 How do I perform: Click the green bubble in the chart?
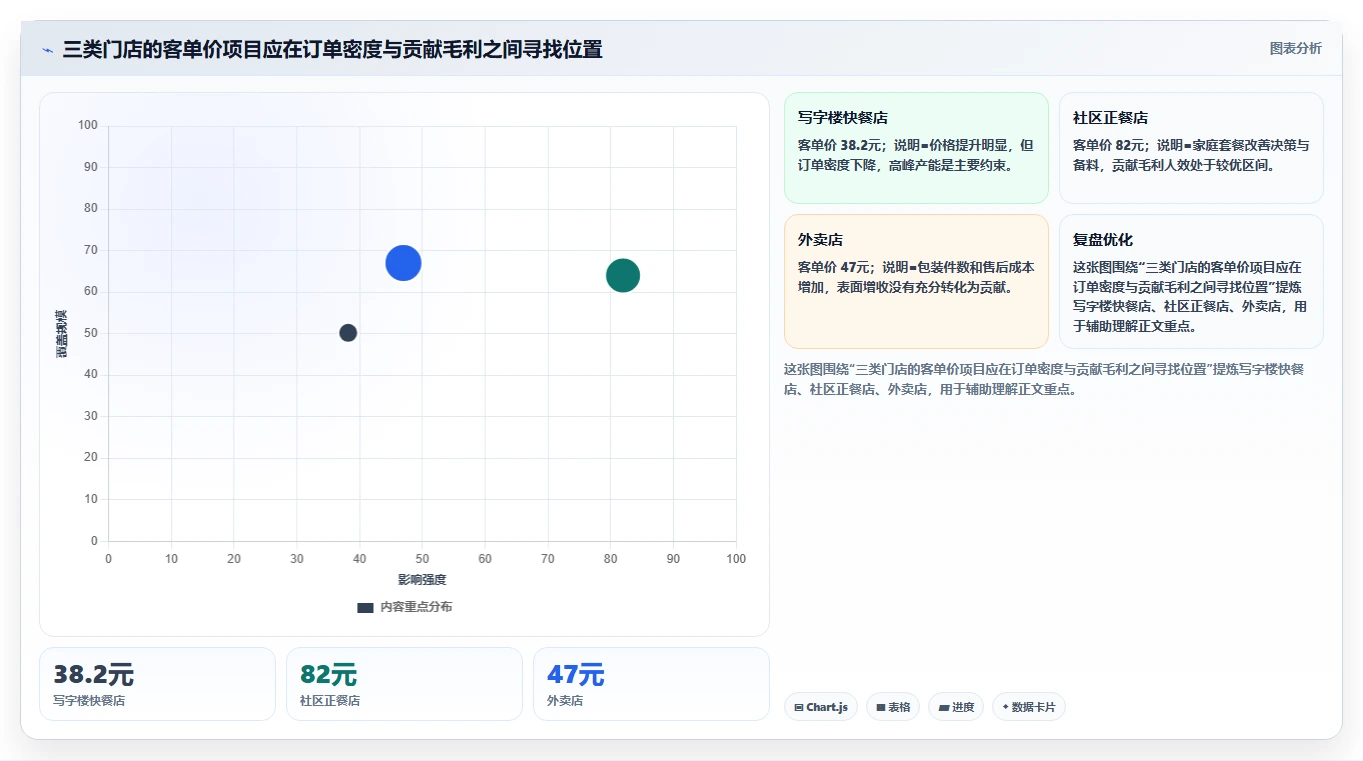pos(623,275)
